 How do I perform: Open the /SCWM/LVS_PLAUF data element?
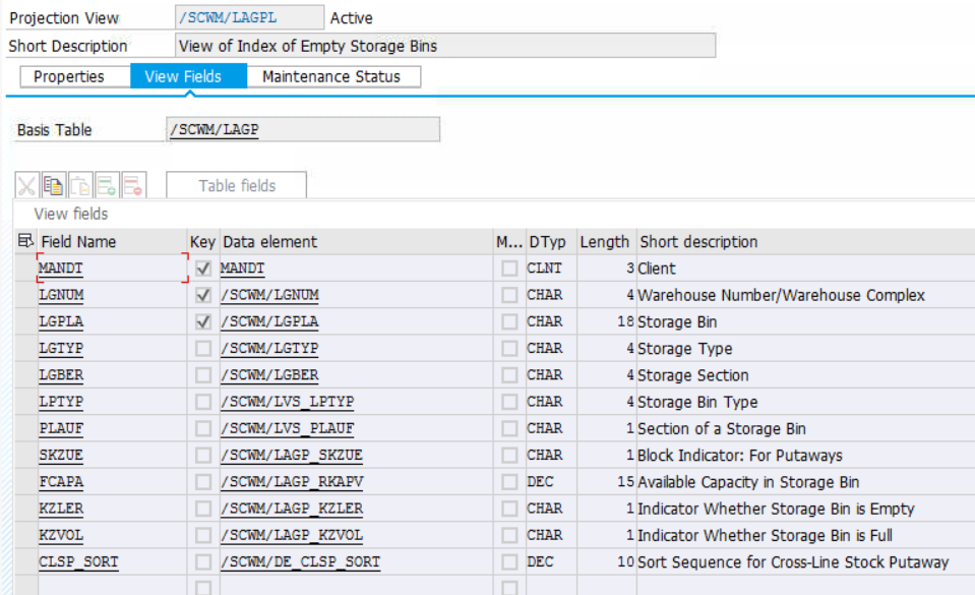(287, 428)
